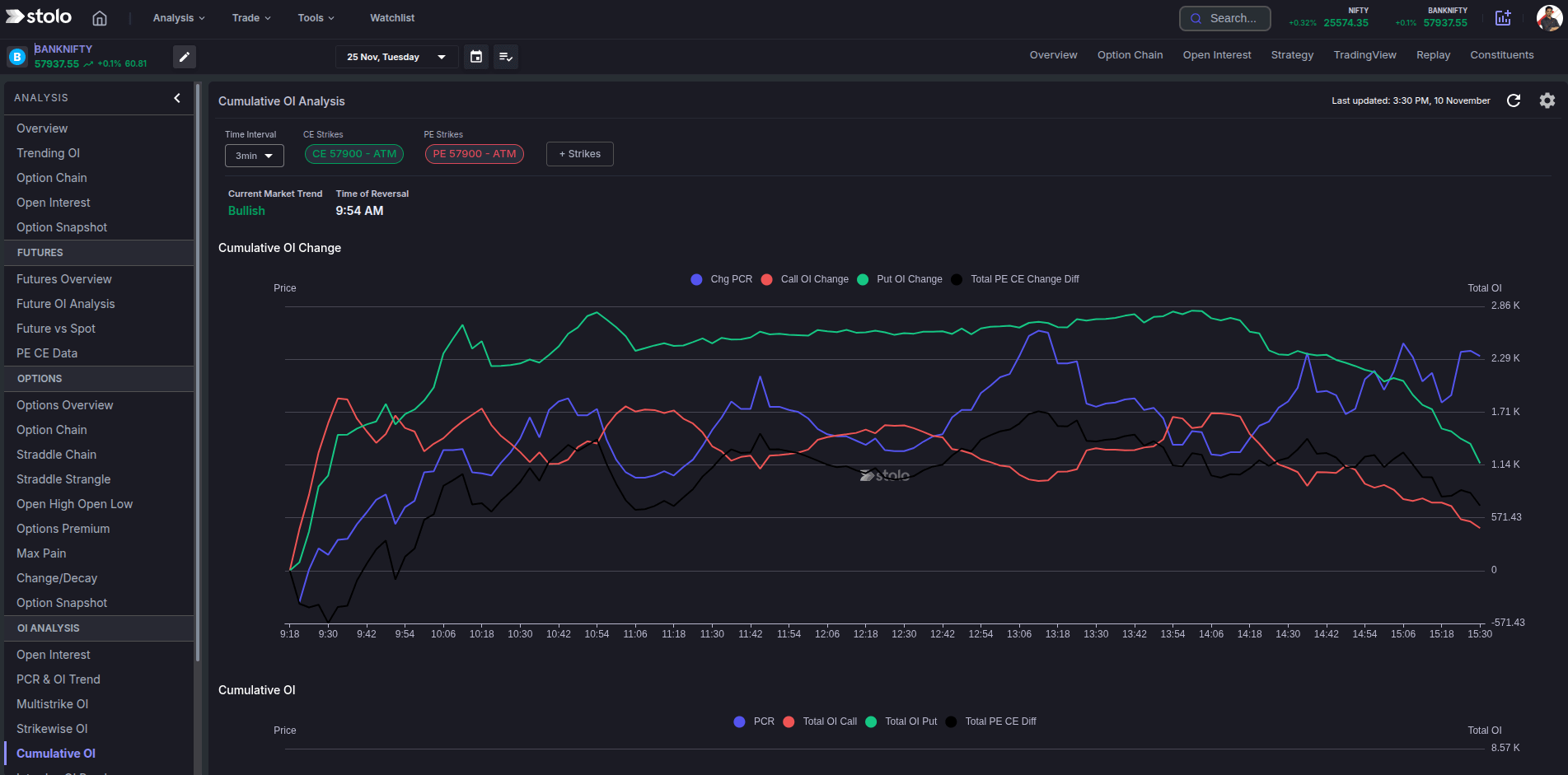Expand the Tools menu
Screen dimensions: 1568x775
(316, 17)
